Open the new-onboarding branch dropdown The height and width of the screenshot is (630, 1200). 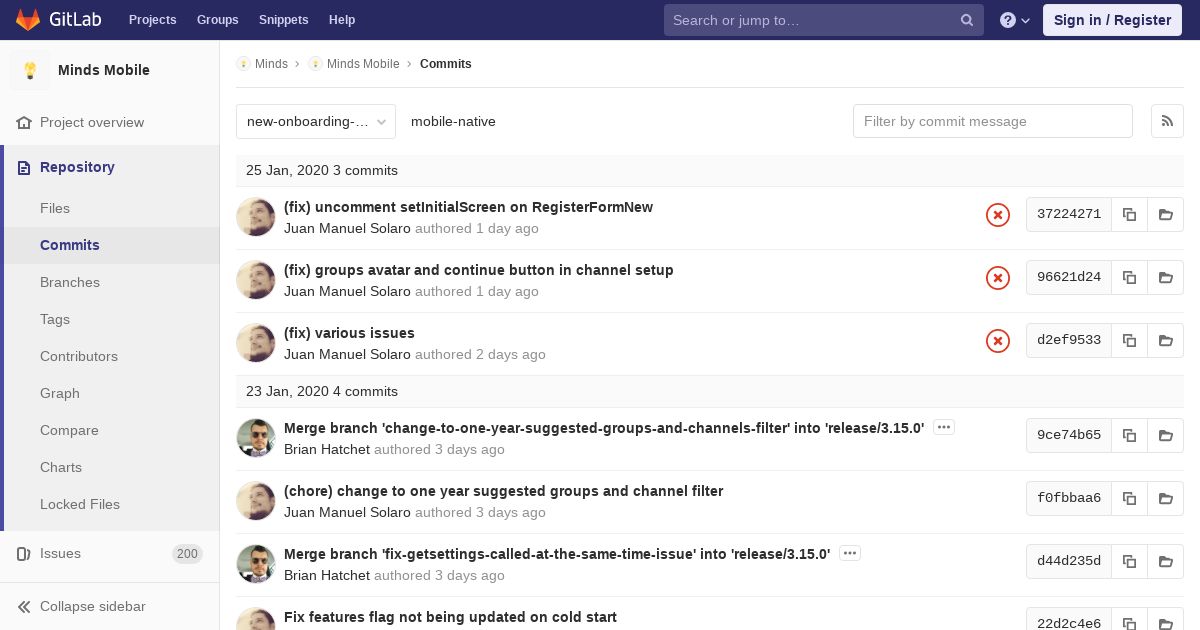pyautogui.click(x=316, y=121)
